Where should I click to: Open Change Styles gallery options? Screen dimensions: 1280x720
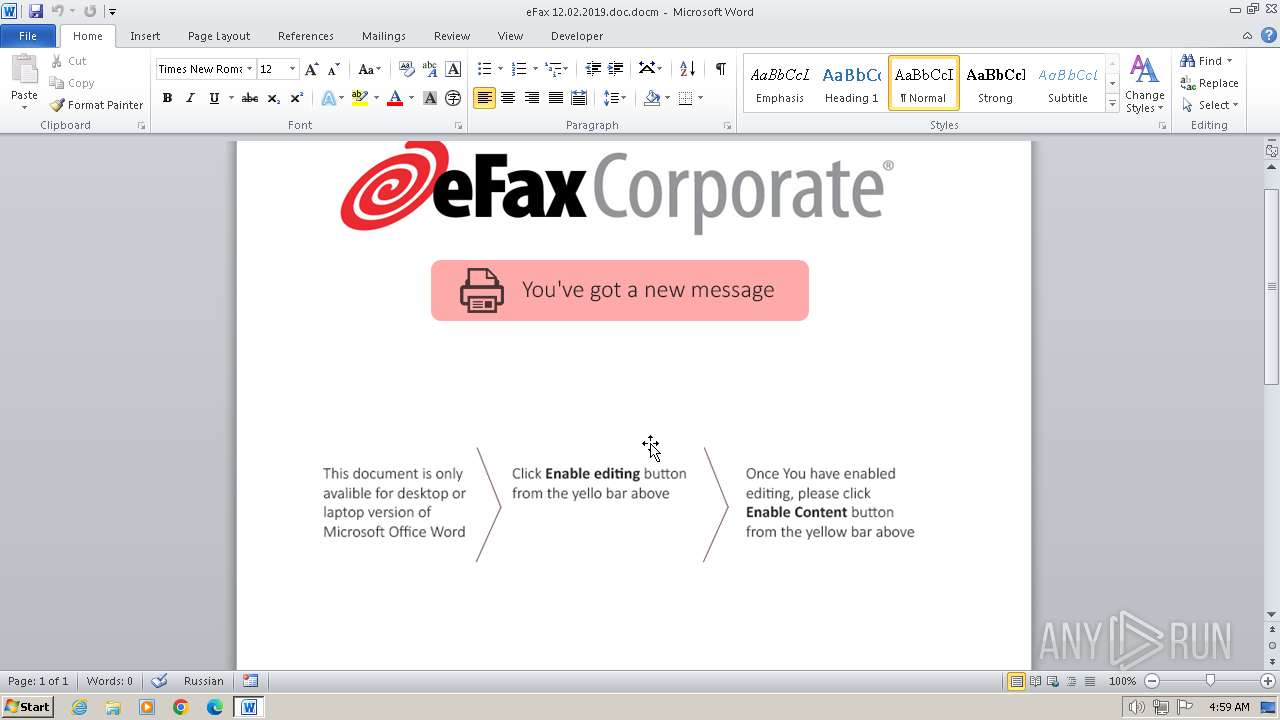(1144, 84)
